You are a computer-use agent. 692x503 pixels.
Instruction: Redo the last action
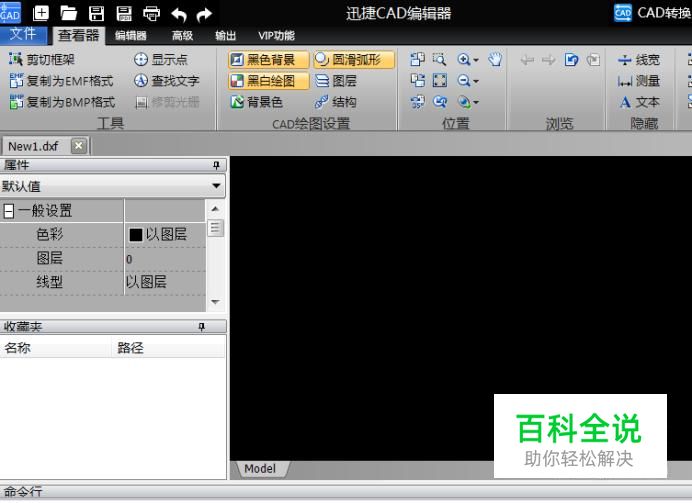click(203, 14)
